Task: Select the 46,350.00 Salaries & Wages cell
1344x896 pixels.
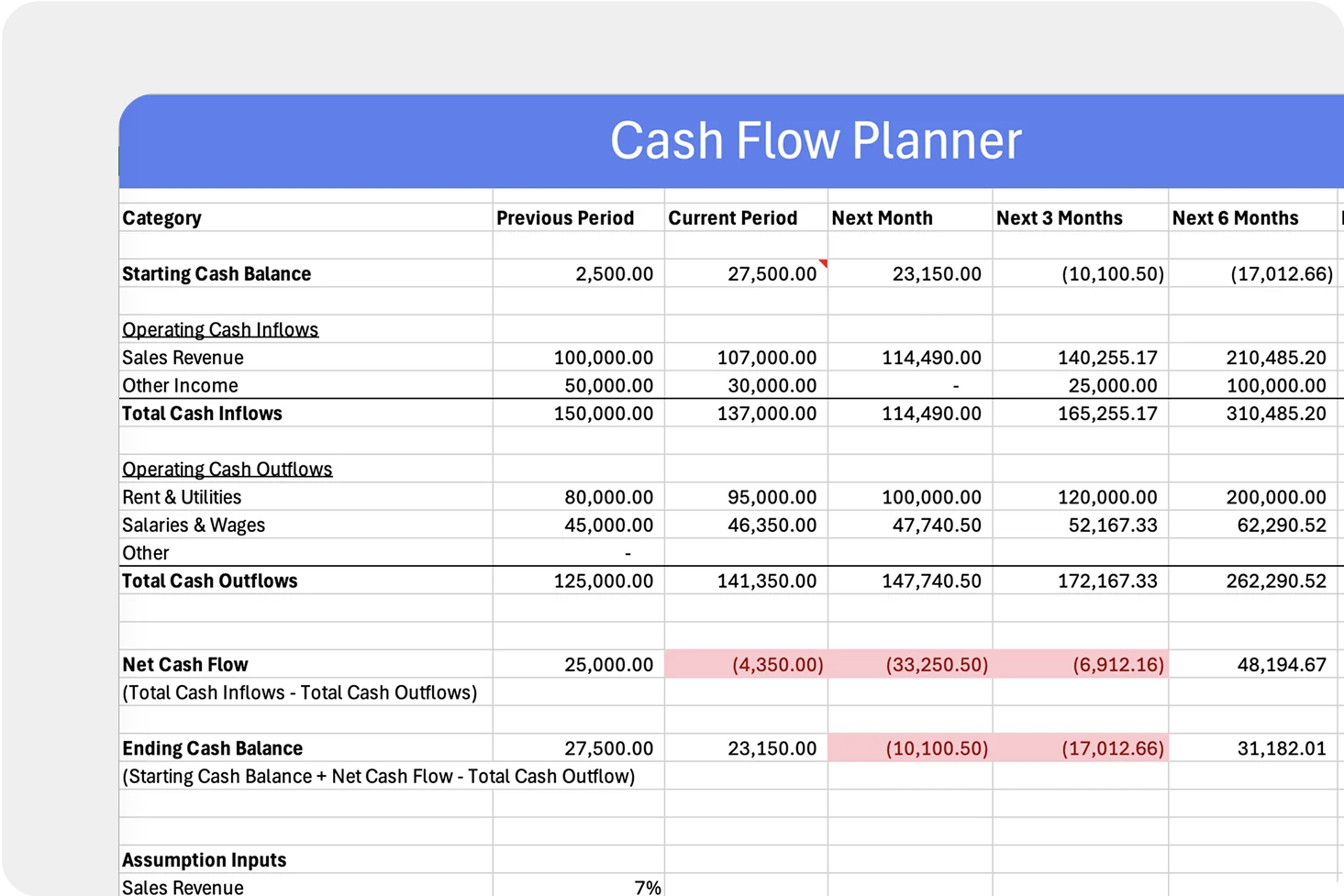Action: pos(746,525)
